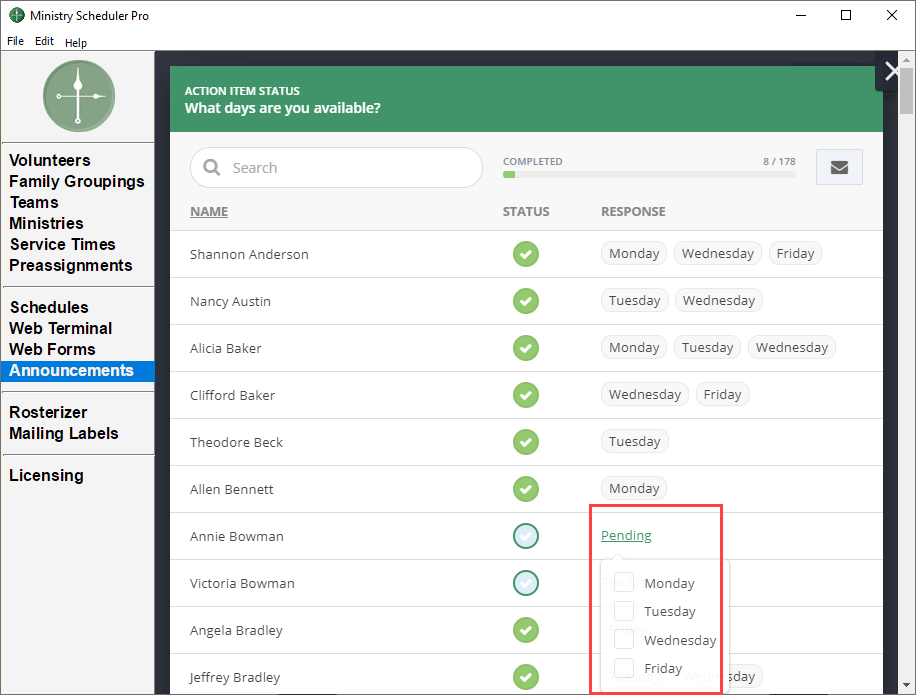Click Shannon Anderson's Friday response tag
The width and height of the screenshot is (916, 695).
click(795, 253)
